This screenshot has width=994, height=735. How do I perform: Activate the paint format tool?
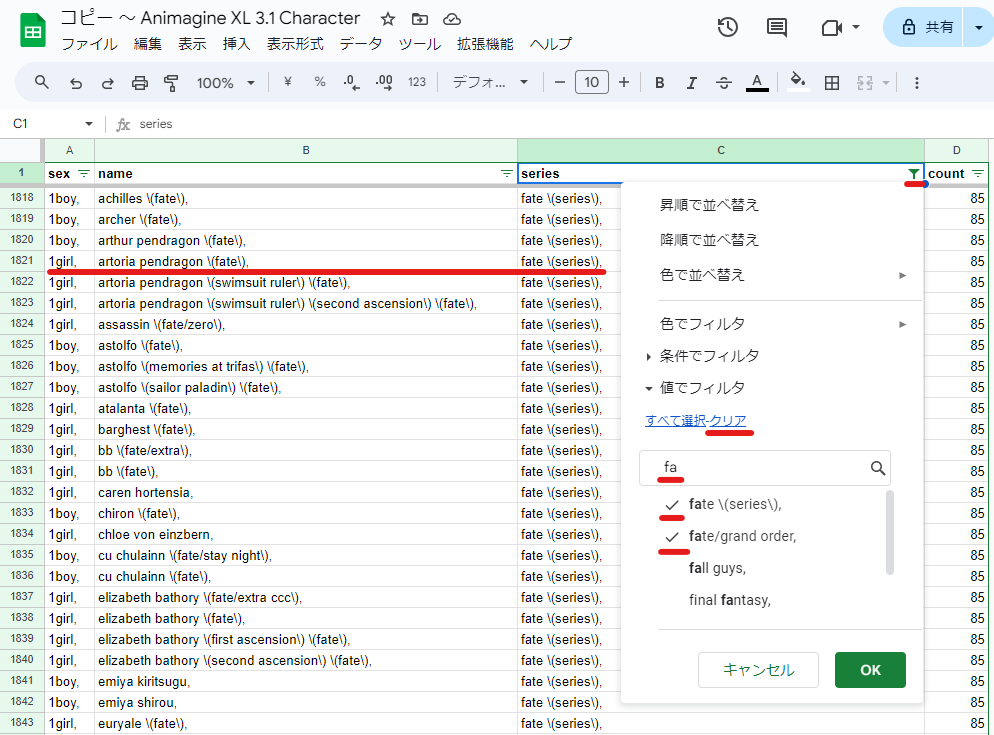[x=171, y=82]
